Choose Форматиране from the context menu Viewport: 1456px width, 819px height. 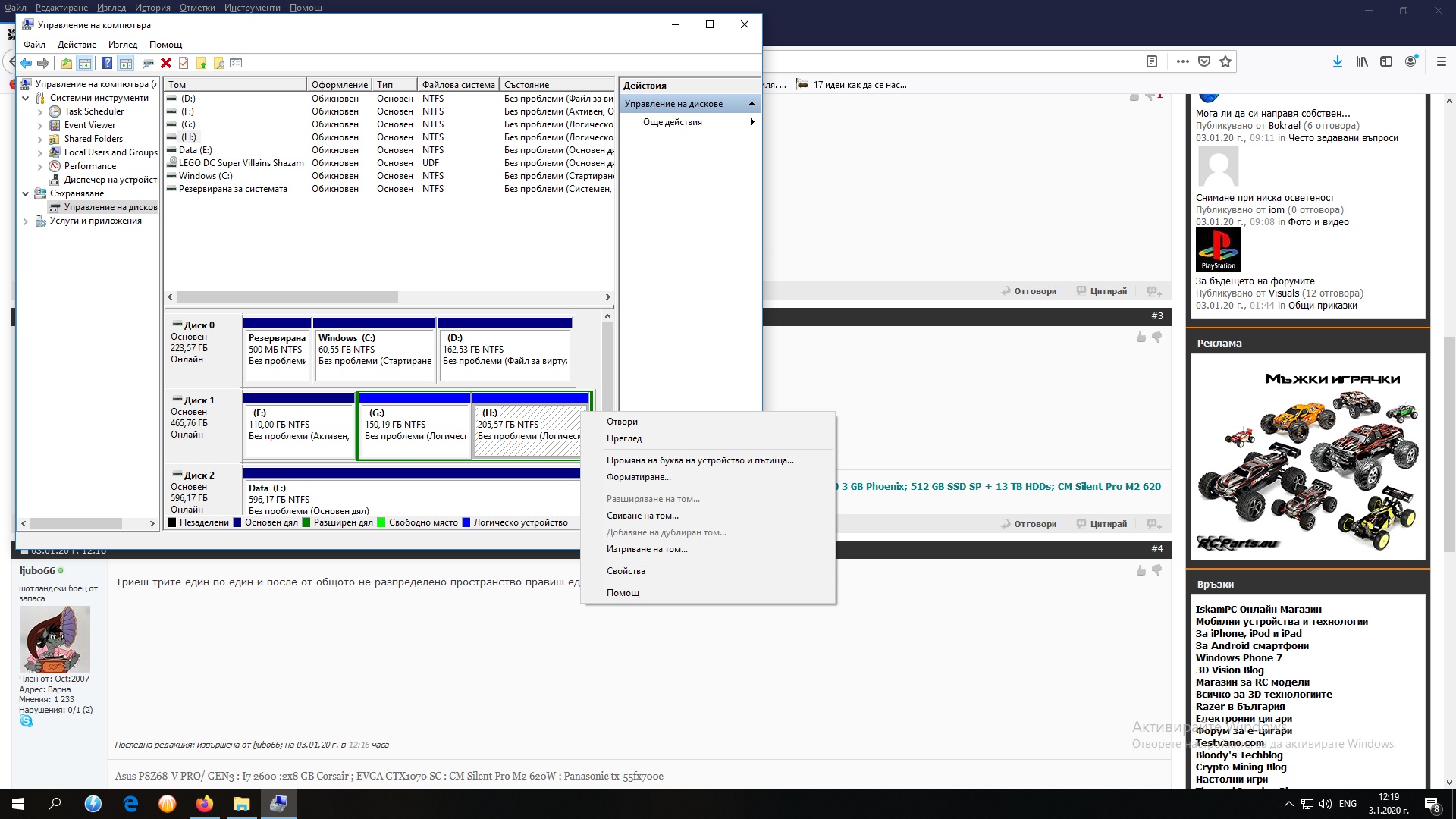coord(638,477)
